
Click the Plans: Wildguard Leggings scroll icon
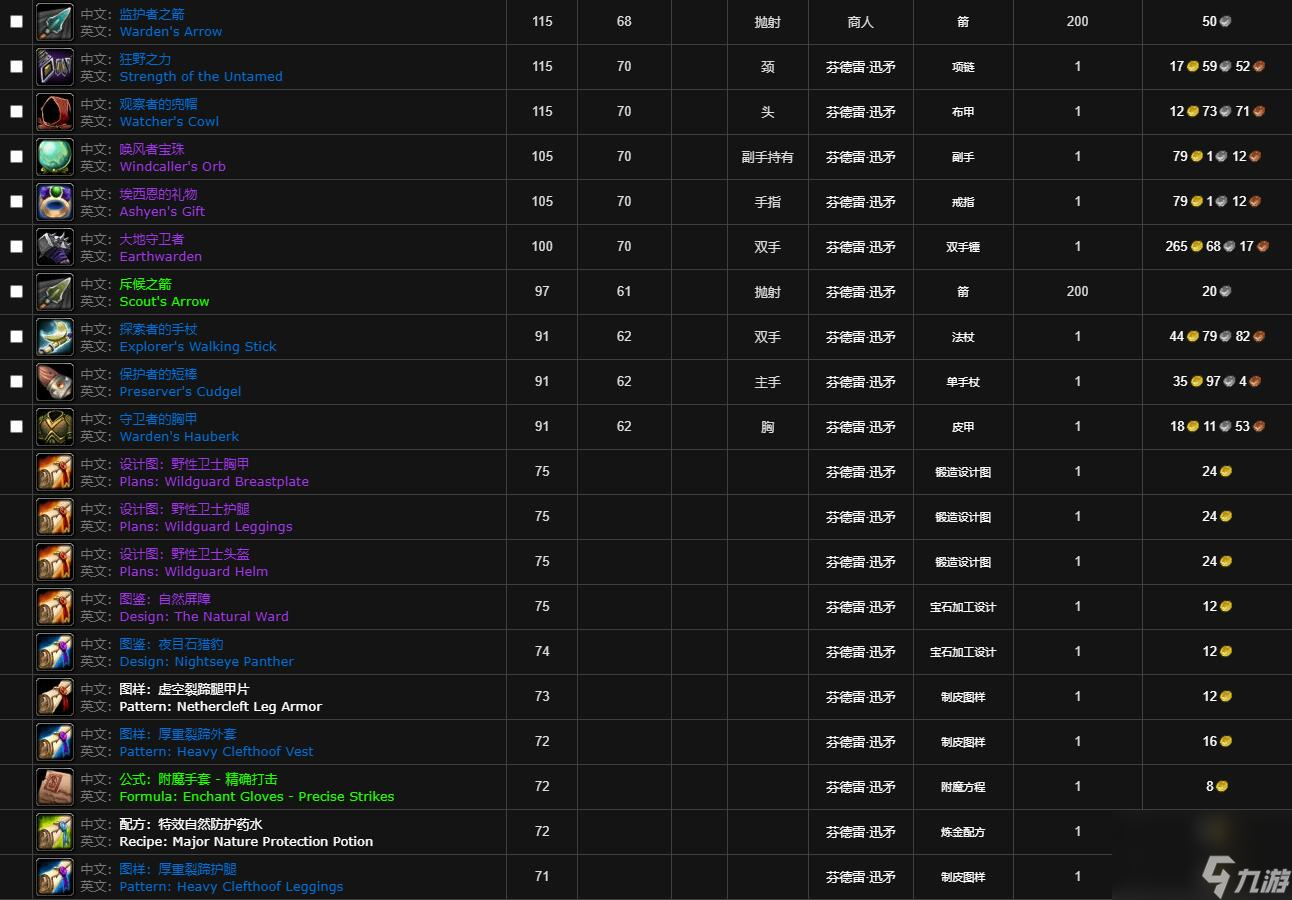pos(54,517)
